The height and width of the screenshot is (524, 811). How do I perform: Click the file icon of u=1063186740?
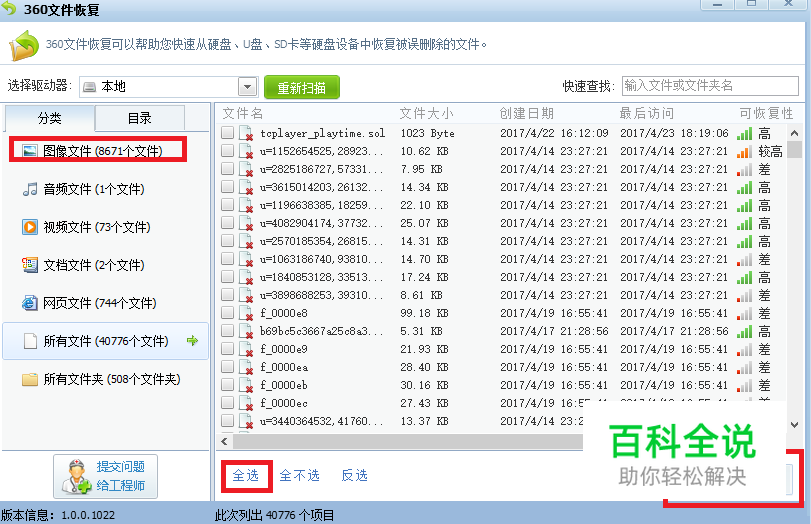[246, 260]
